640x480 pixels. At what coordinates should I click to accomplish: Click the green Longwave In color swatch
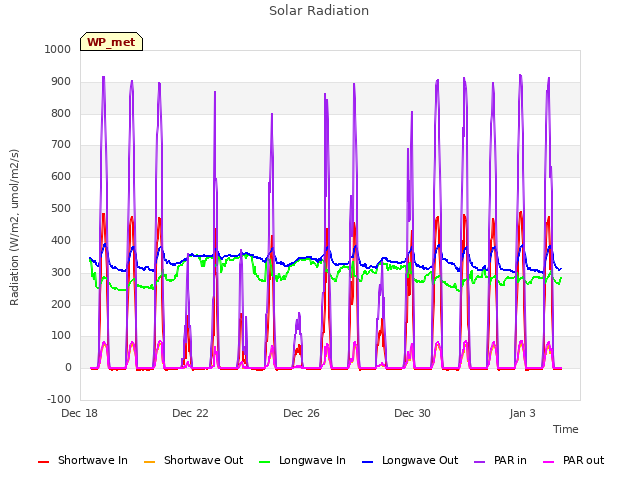[x=265, y=462]
